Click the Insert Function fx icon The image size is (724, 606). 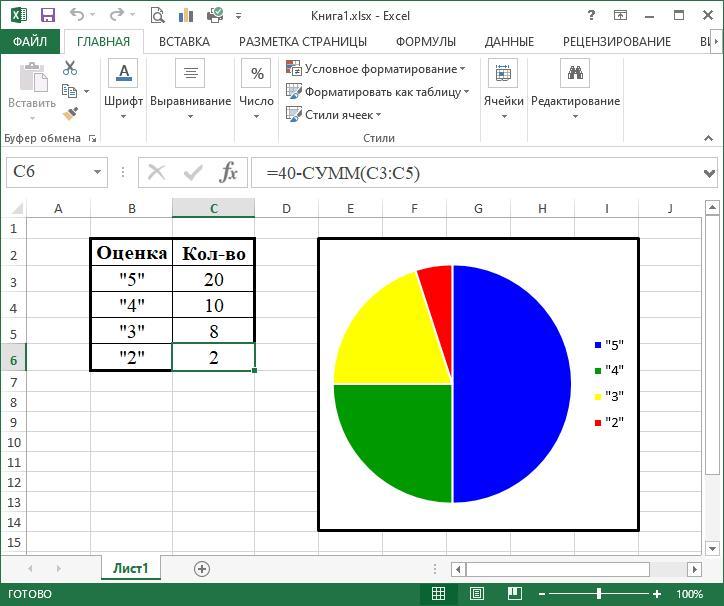coord(229,172)
